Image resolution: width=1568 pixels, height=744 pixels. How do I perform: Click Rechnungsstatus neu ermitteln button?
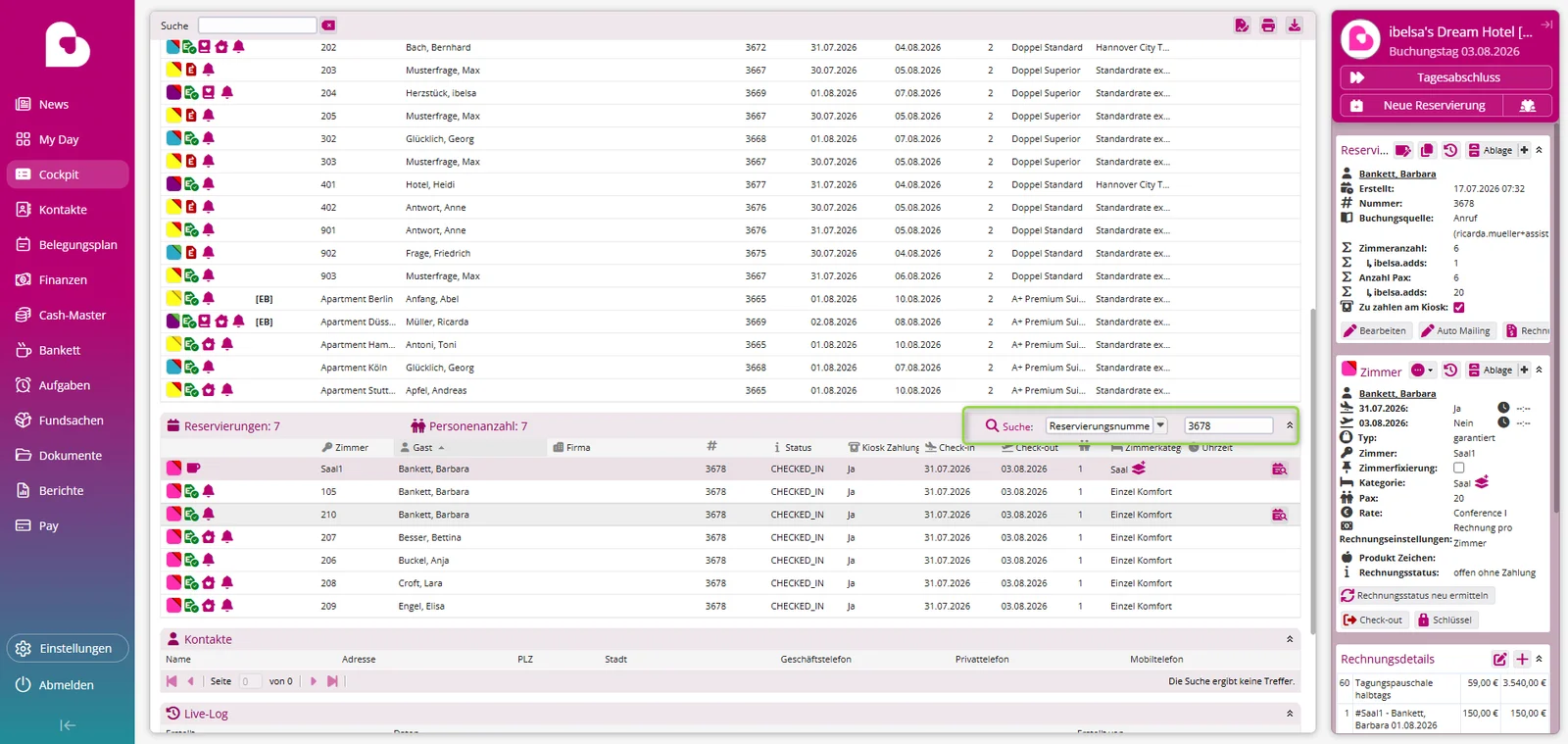(1414, 595)
